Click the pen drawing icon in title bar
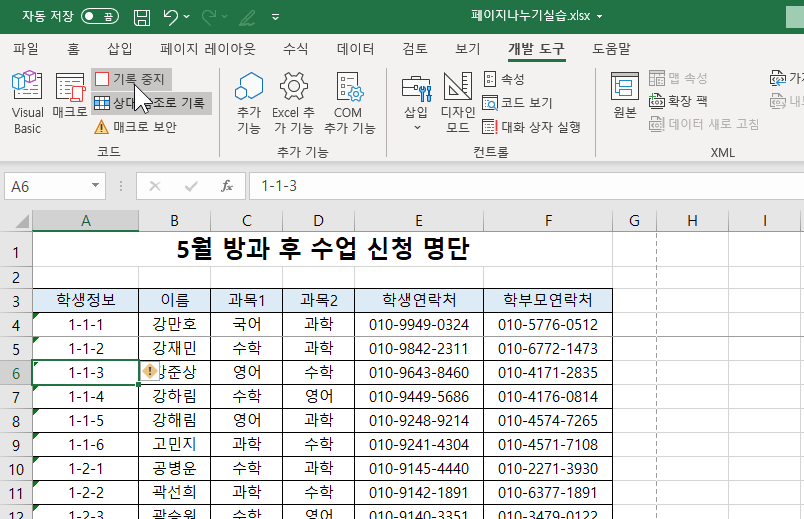This screenshot has height=519, width=804. click(247, 17)
